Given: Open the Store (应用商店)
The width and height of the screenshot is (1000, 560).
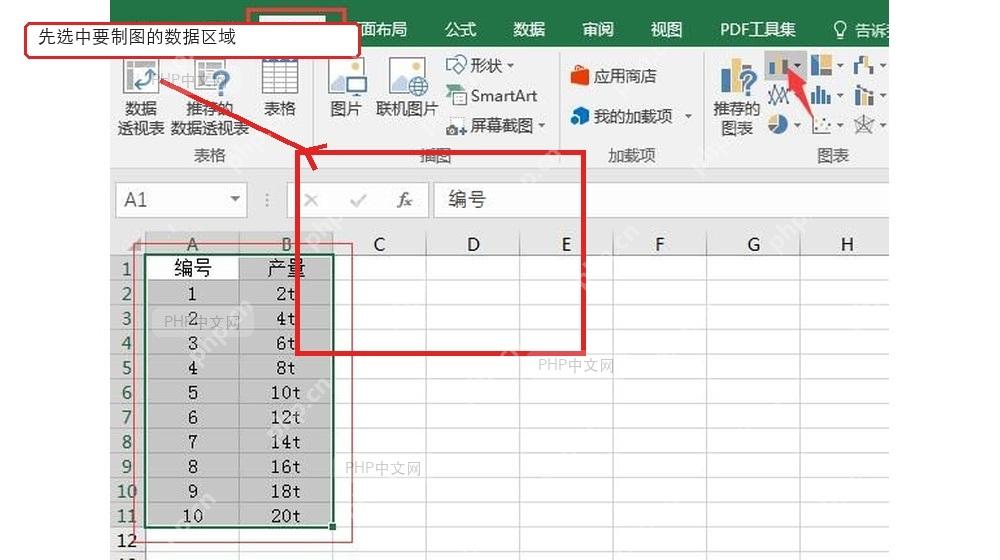Looking at the screenshot, I should click(x=613, y=76).
